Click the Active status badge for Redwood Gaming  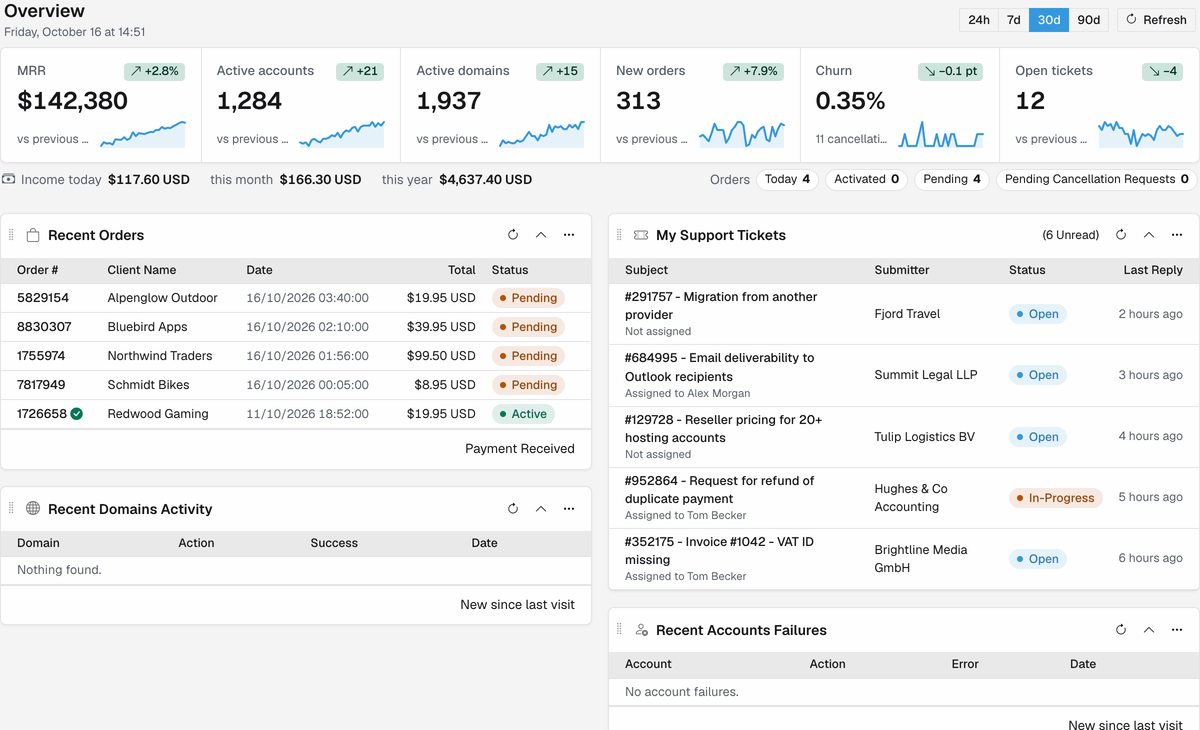(x=523, y=414)
